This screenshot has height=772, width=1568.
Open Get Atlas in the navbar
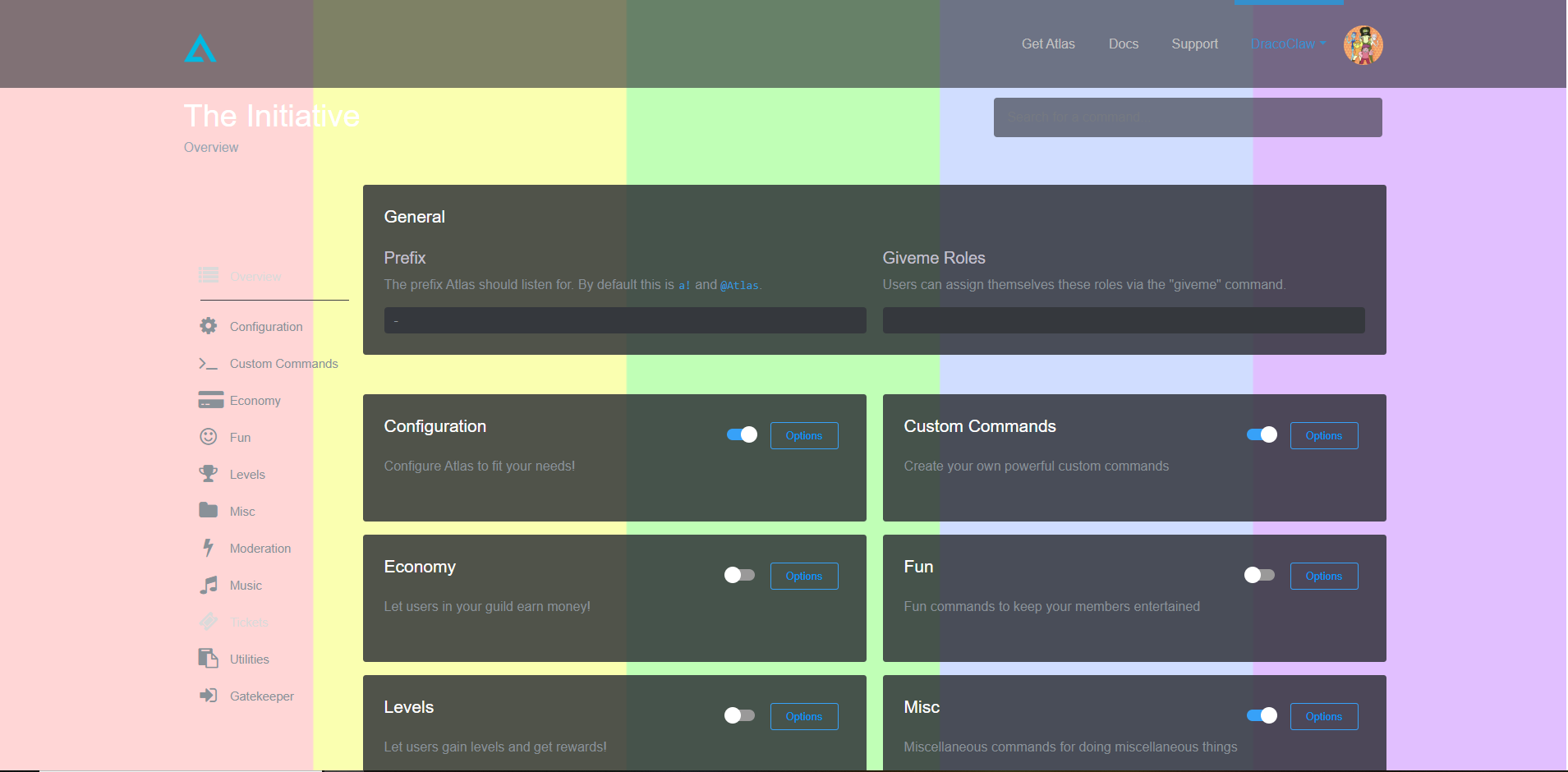coord(1048,44)
